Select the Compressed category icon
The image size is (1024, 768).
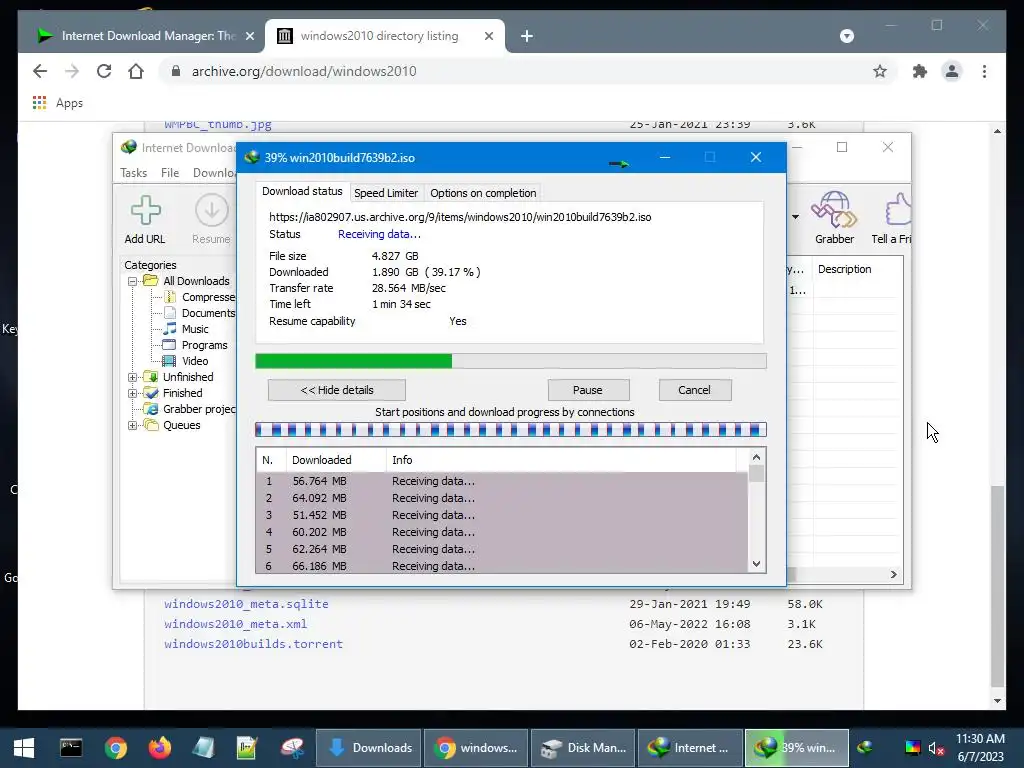pyautogui.click(x=170, y=296)
